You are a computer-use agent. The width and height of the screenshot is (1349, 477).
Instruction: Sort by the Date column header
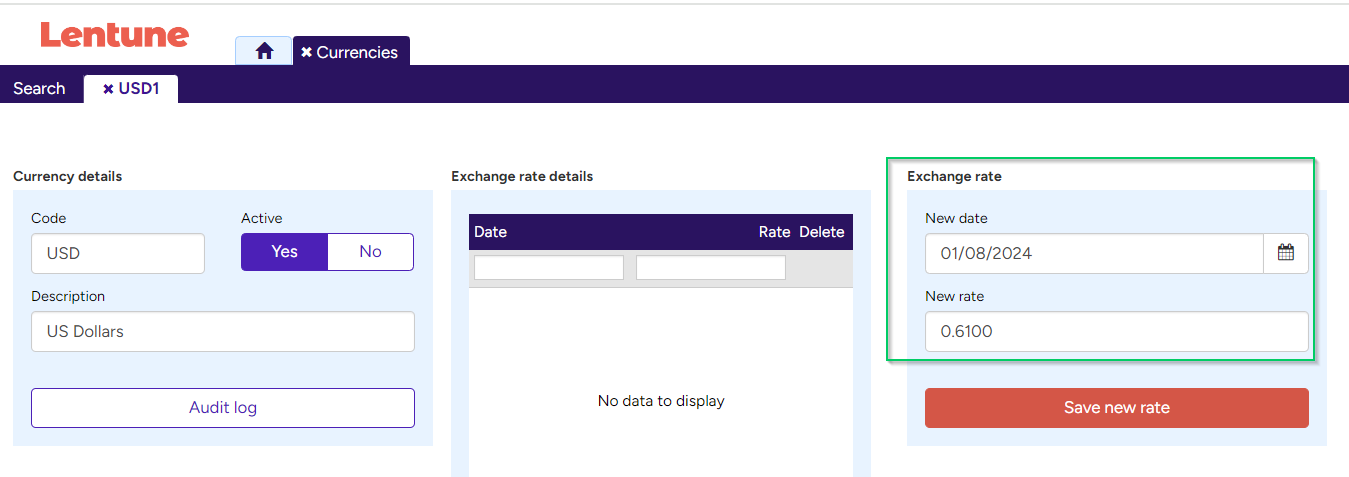point(490,232)
